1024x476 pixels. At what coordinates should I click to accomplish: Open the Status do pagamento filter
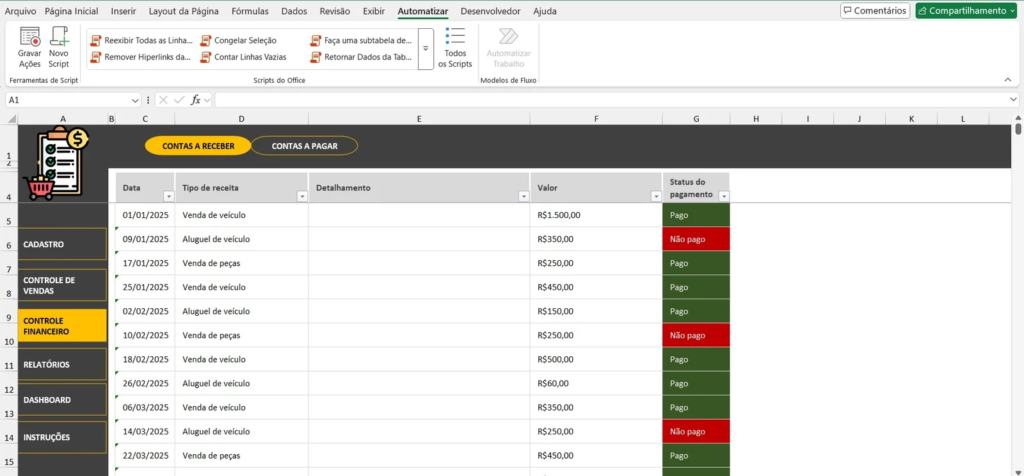pyautogui.click(x=724, y=196)
